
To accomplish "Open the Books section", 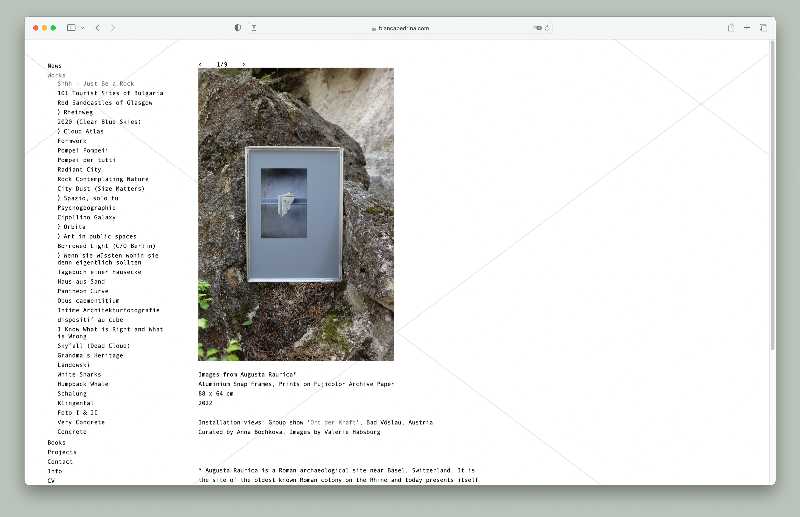I will coord(57,442).
